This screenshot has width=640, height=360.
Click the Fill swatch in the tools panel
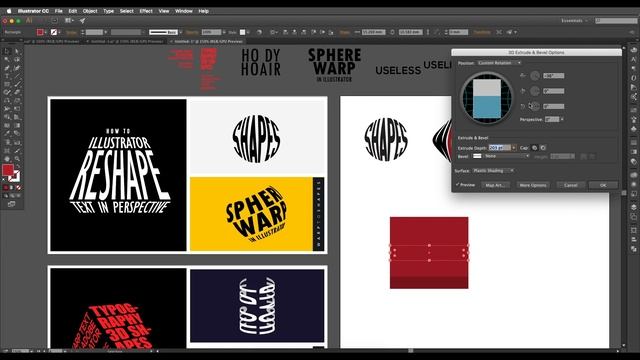[8, 170]
